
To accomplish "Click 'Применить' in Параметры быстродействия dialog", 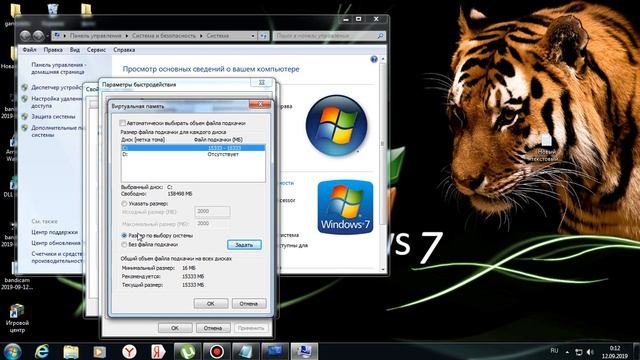I will tap(251, 328).
